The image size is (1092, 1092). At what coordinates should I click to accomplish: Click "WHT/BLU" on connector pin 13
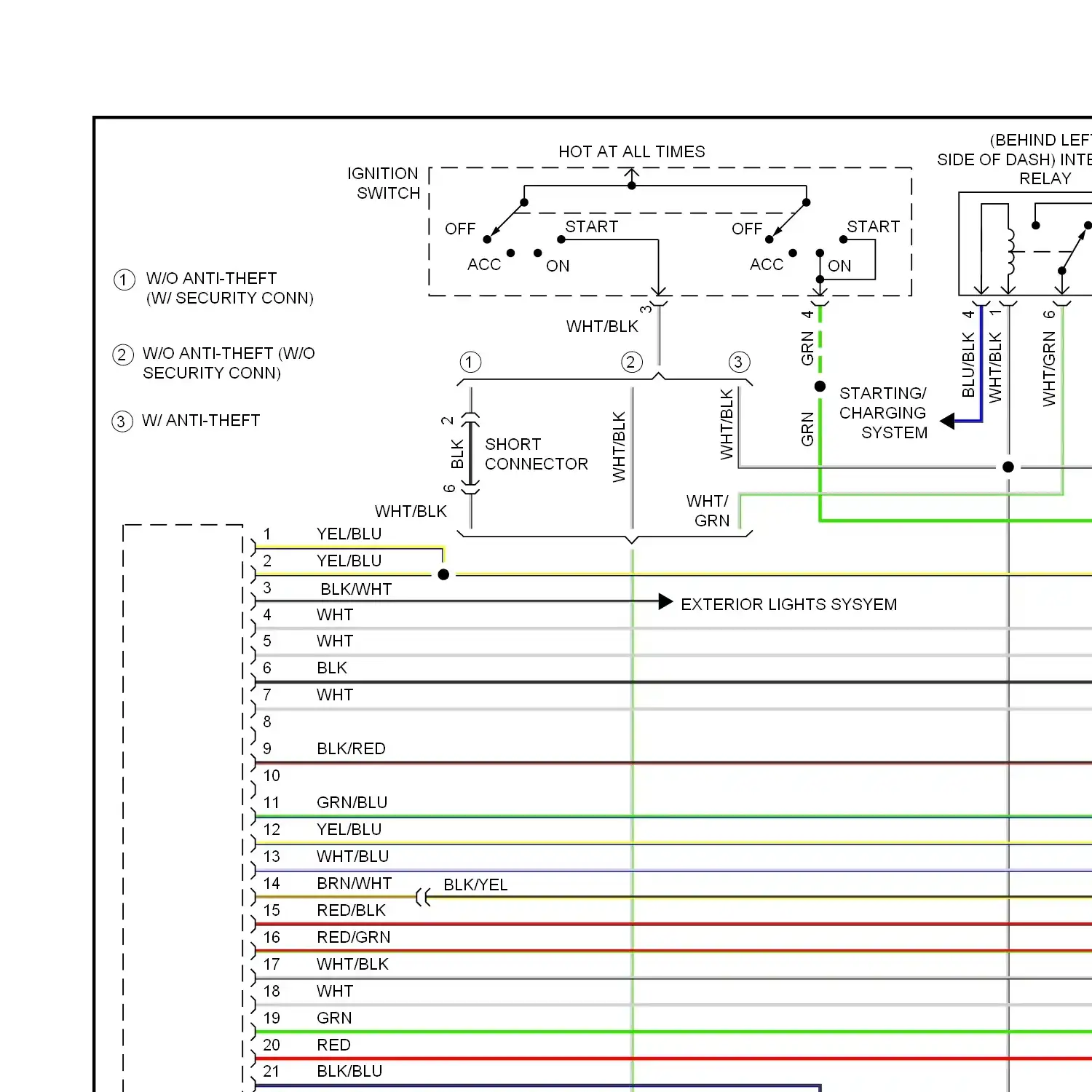tap(353, 856)
